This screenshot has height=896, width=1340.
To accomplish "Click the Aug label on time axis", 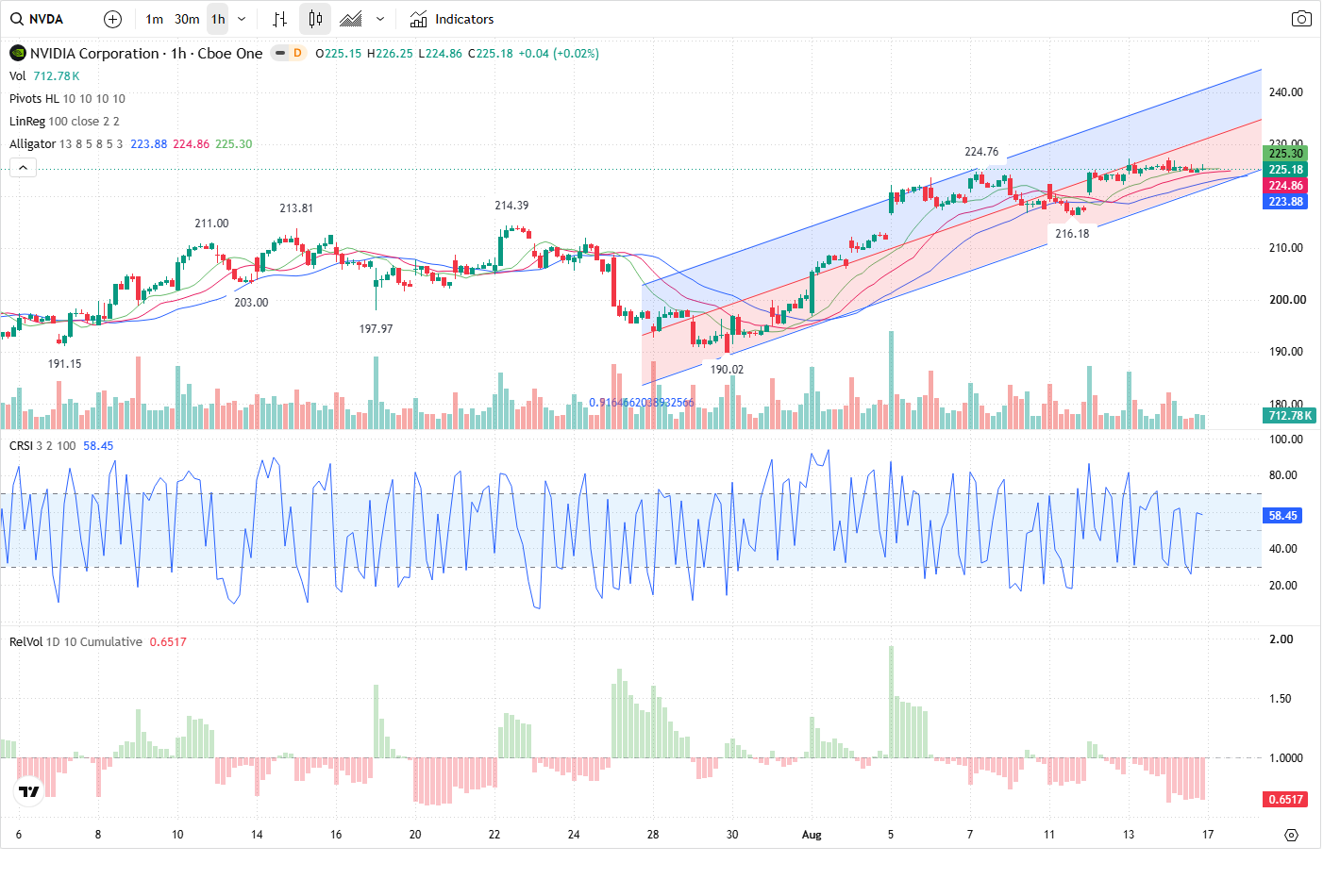I will [x=812, y=835].
